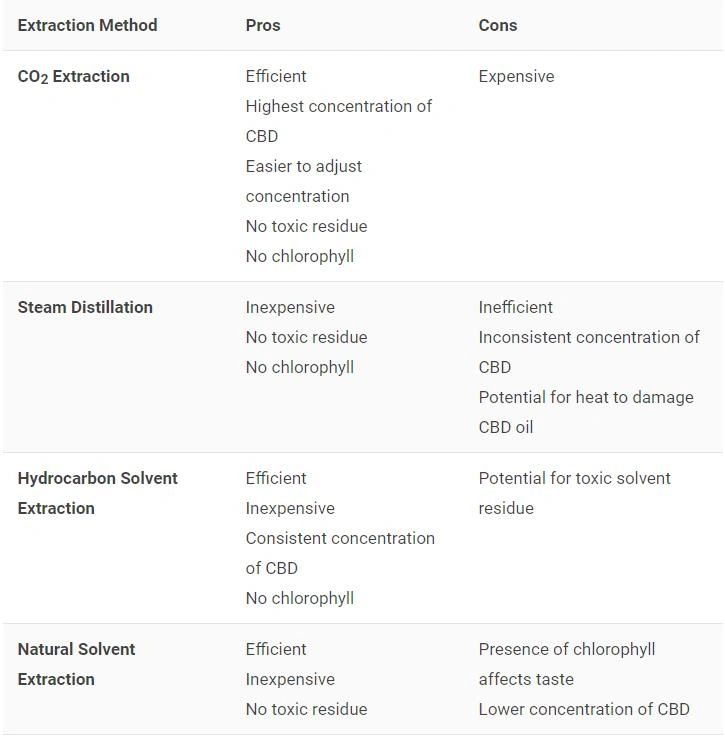Click "Lower concentration of CBD" text
725x736 pixels.
pyautogui.click(x=584, y=709)
